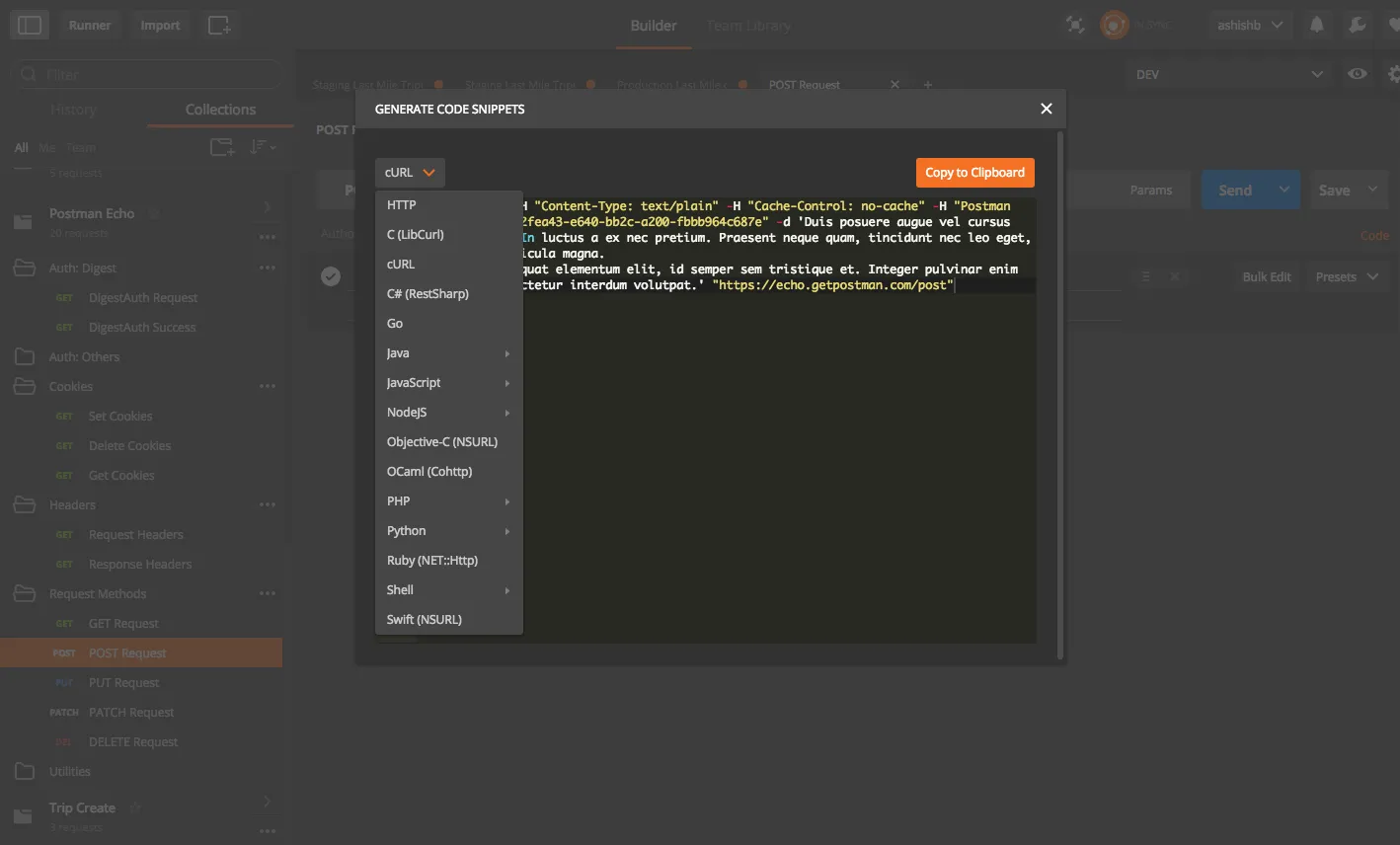
Task: Click the Bulk Edit link
Action: 1267,277
